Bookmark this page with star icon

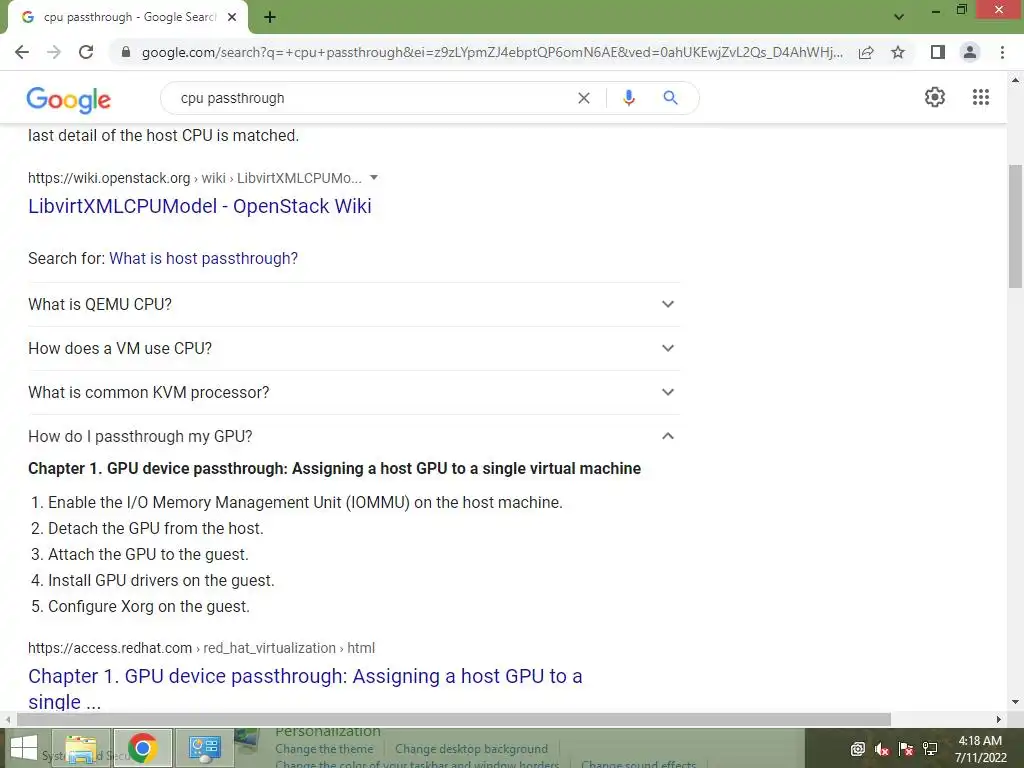pos(898,52)
